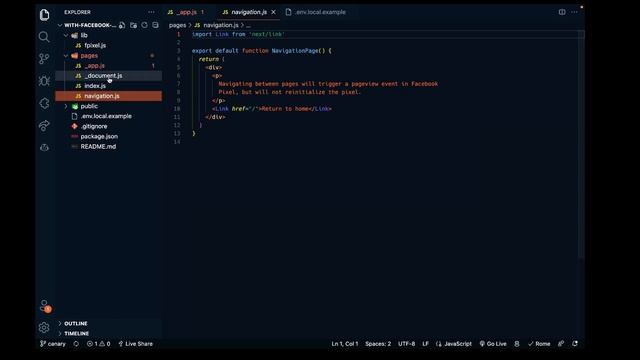
Task: Click the feedback icon next to Rome
Action: pos(561,344)
